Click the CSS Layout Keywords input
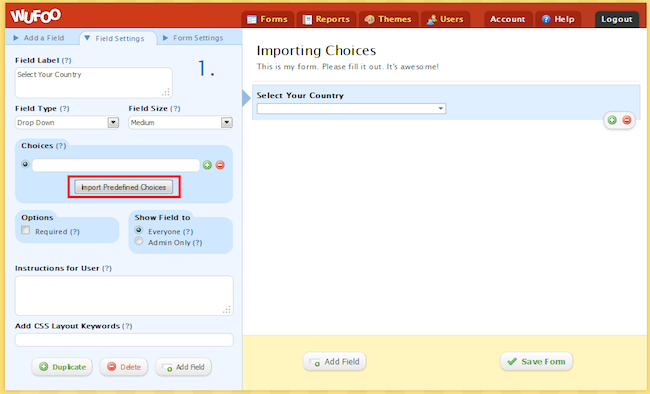 point(124,340)
